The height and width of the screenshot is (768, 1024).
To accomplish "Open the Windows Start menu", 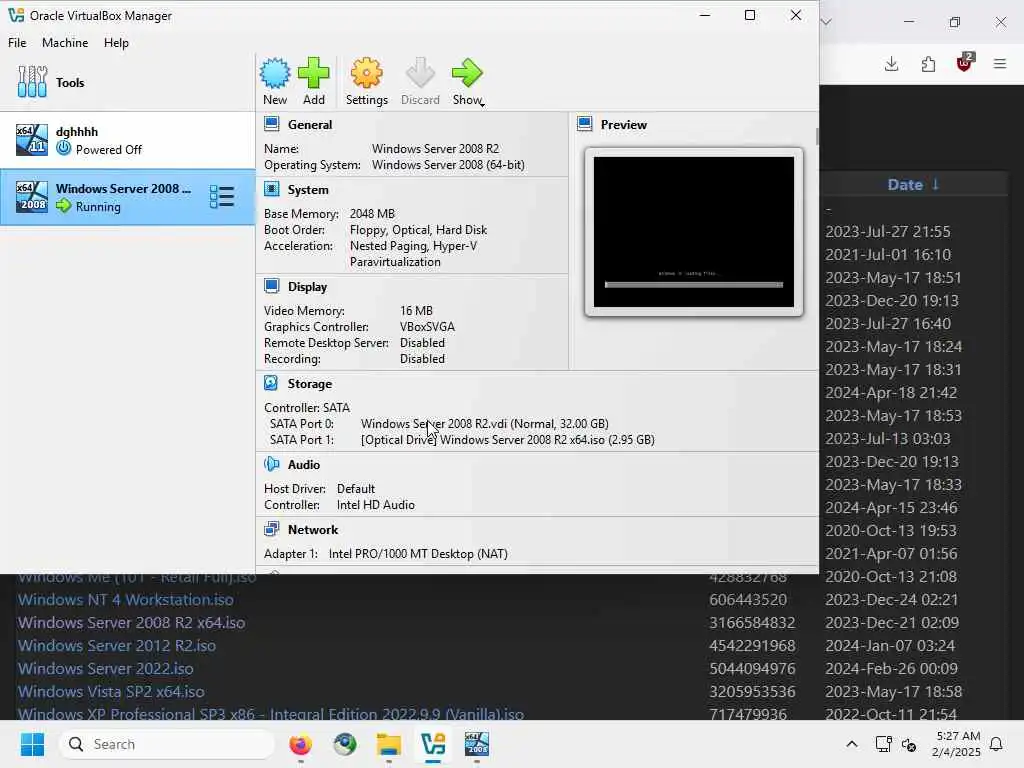I will (32, 744).
